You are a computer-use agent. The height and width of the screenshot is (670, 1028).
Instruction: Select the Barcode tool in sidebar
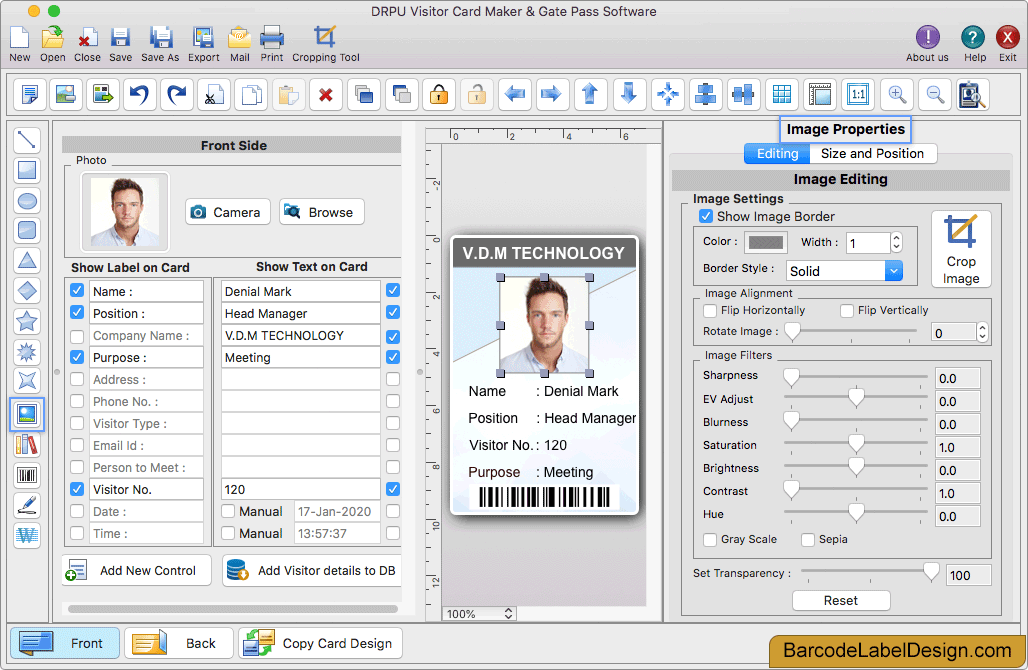[x=27, y=475]
